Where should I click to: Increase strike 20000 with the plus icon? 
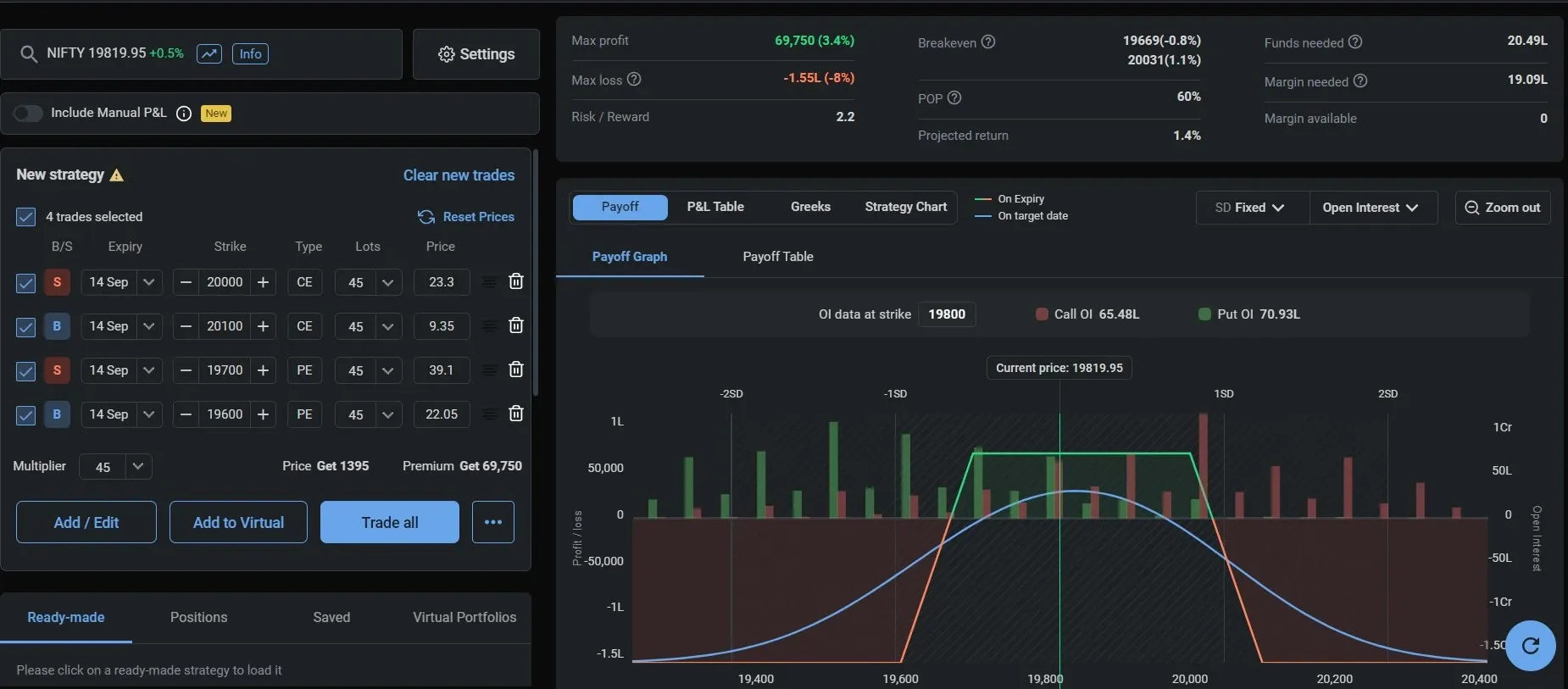(x=263, y=282)
